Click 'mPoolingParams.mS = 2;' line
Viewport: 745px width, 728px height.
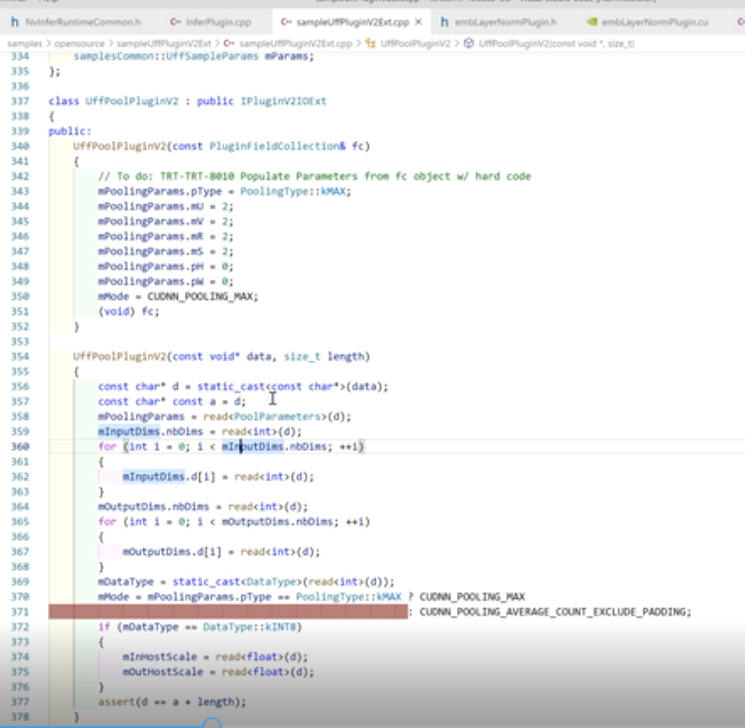(166, 251)
